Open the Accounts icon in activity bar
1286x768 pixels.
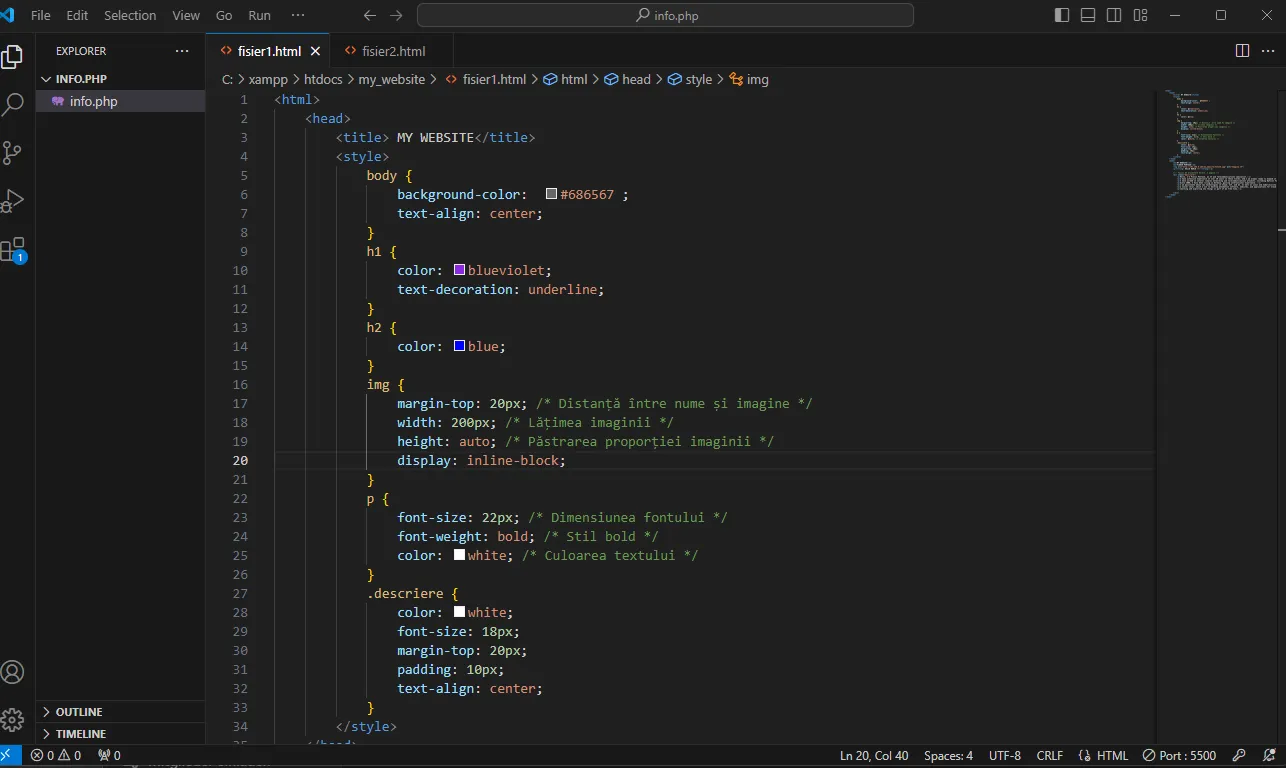click(x=13, y=672)
